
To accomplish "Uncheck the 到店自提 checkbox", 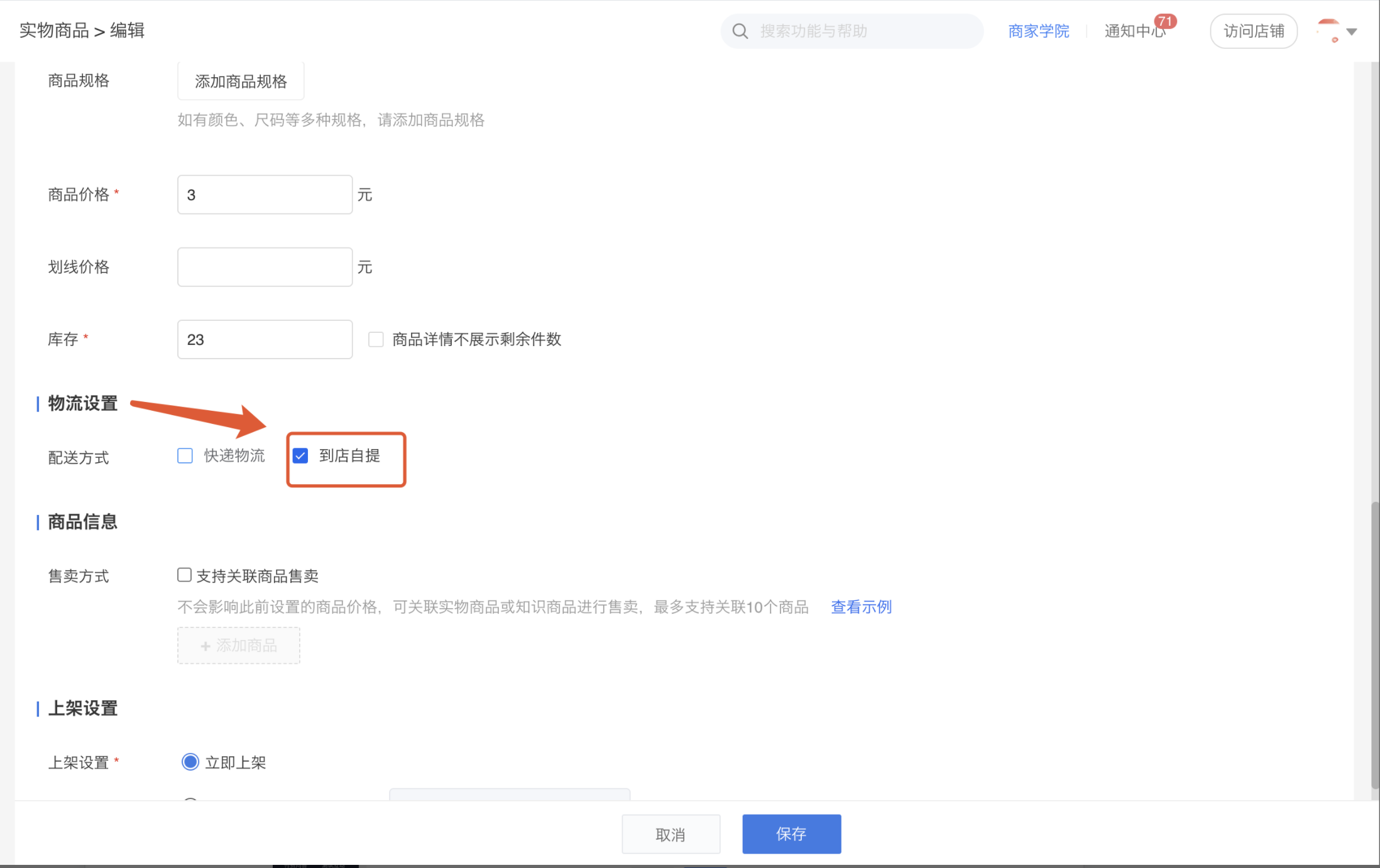I will tap(300, 455).
